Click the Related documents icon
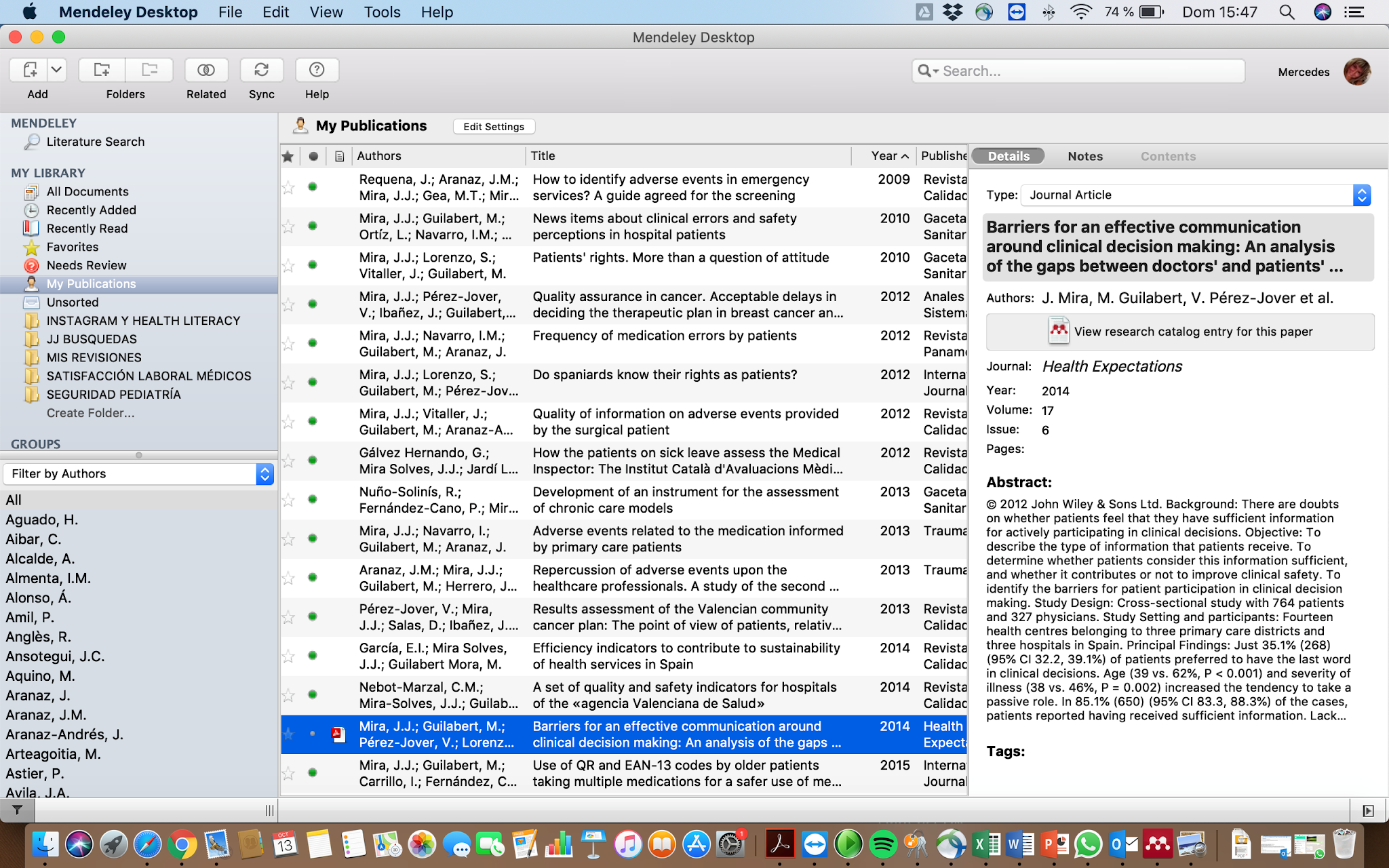 (206, 70)
